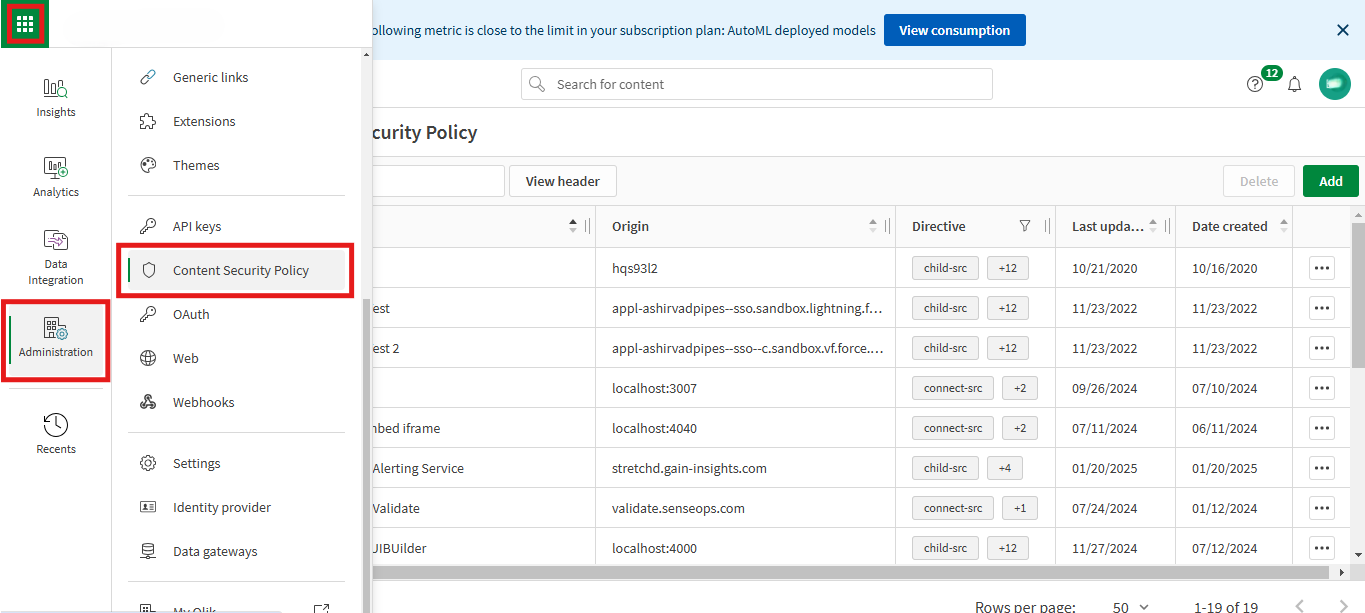Toggle sorting on the Last updated column
The width and height of the screenshot is (1365, 613).
[x=1152, y=226]
